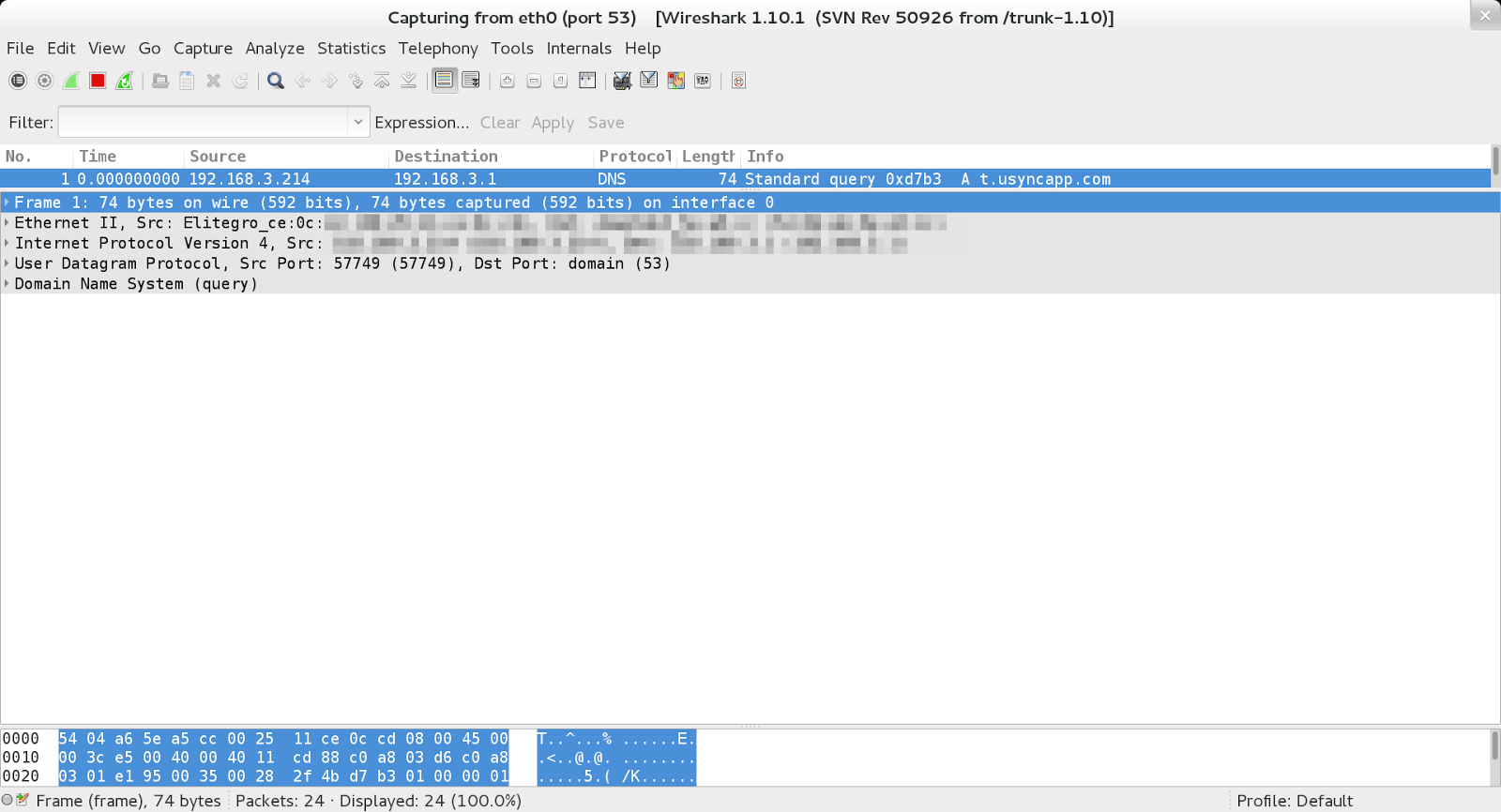Image resolution: width=1501 pixels, height=812 pixels.
Task: Open the Telephony menu
Action: 438,48
